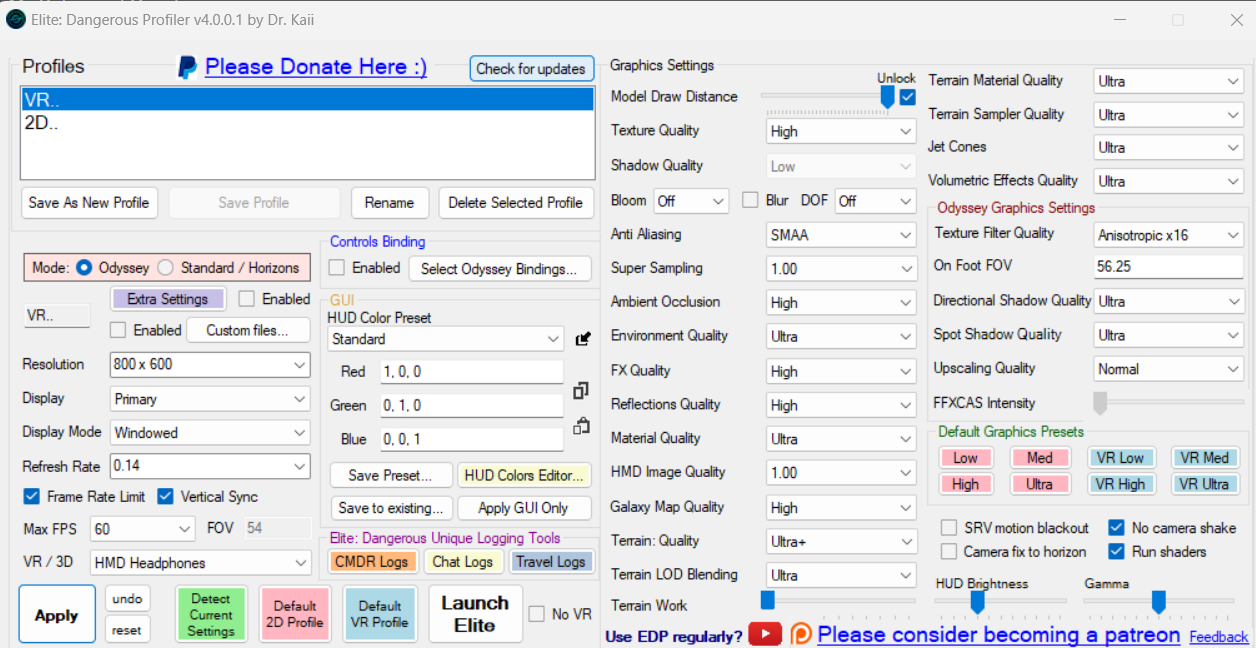The height and width of the screenshot is (648, 1256).
Task: Click the Blue color value field
Action: [x=472, y=440]
